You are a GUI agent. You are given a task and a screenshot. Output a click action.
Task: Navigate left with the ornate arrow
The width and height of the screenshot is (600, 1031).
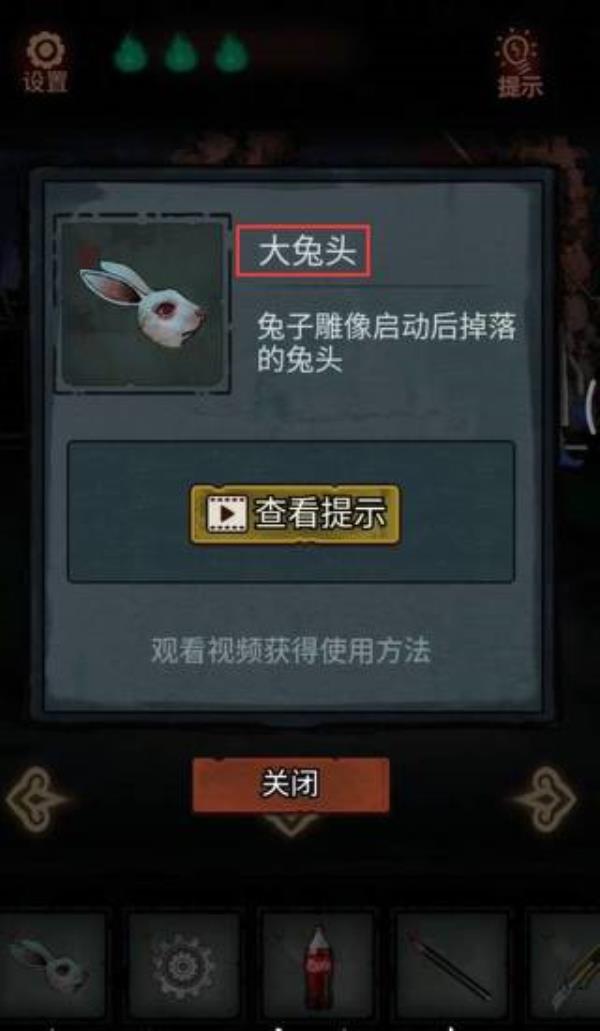coord(36,799)
